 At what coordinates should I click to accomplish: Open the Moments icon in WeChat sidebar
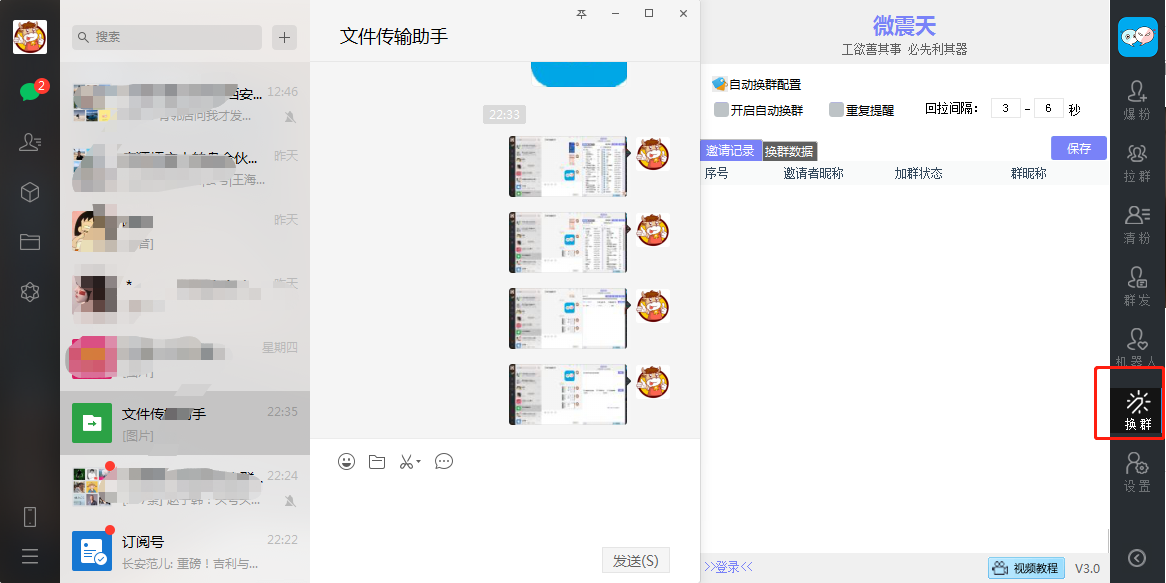coord(30,292)
